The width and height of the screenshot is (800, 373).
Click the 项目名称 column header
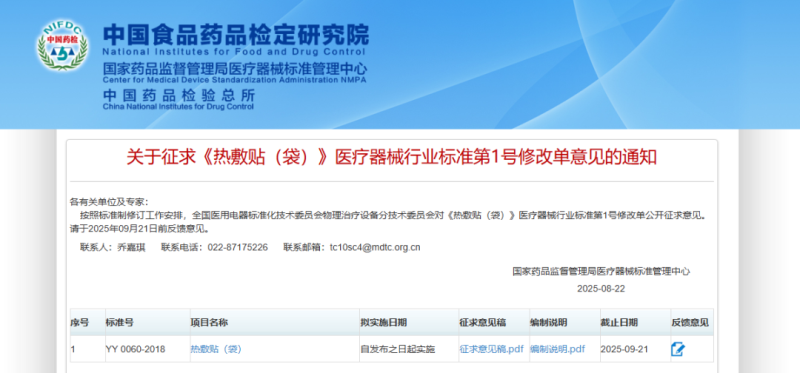pyautogui.click(x=209, y=323)
